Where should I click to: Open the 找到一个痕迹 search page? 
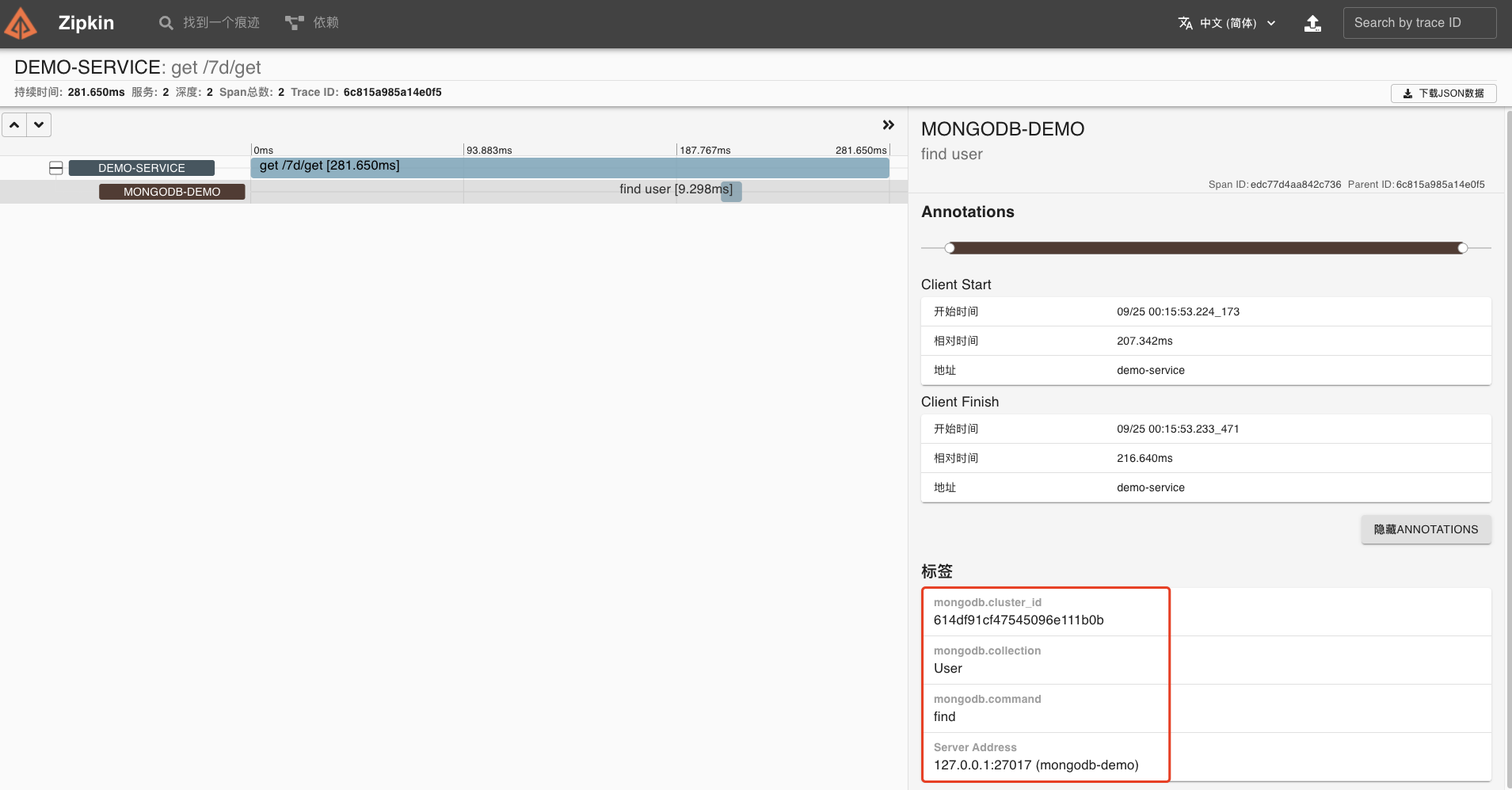pyautogui.click(x=209, y=23)
